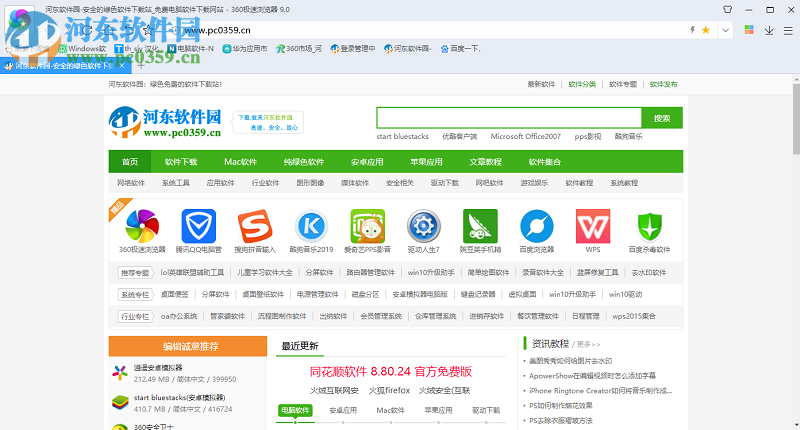This screenshot has height=430, width=800.
Task: Open the lol英雄联盟辅助工具 topic link
Action: (192, 272)
